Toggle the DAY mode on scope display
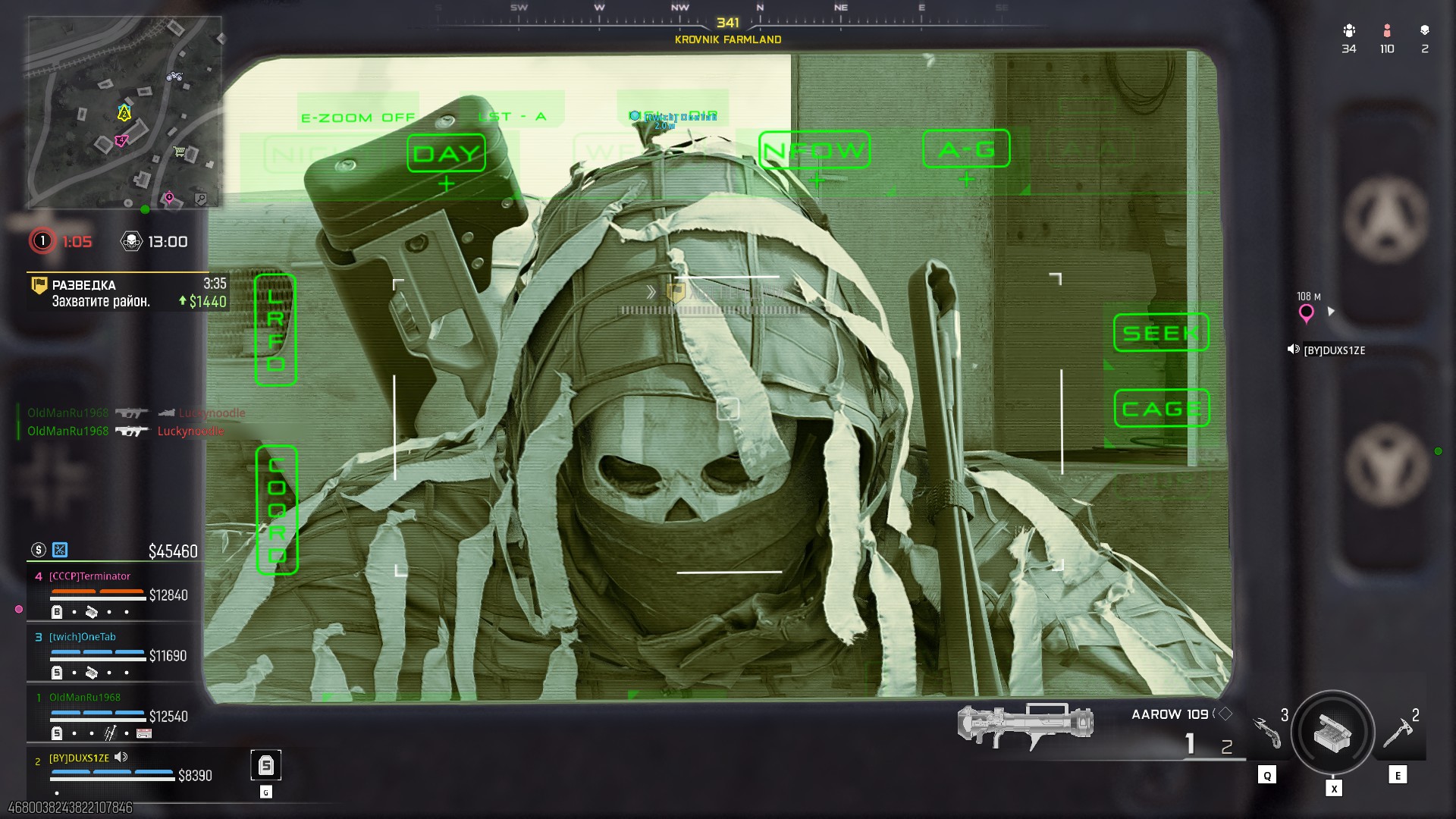 click(x=446, y=153)
